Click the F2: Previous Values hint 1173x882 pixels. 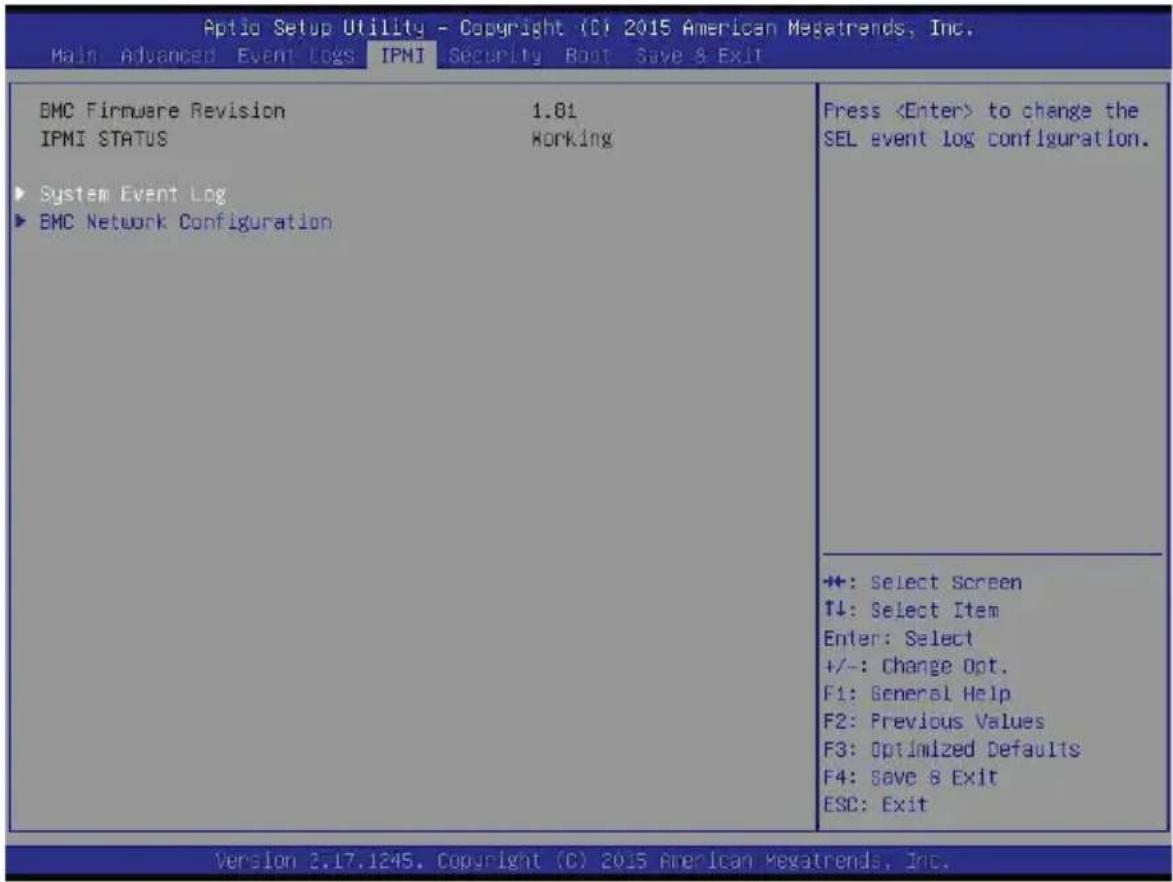click(934, 721)
